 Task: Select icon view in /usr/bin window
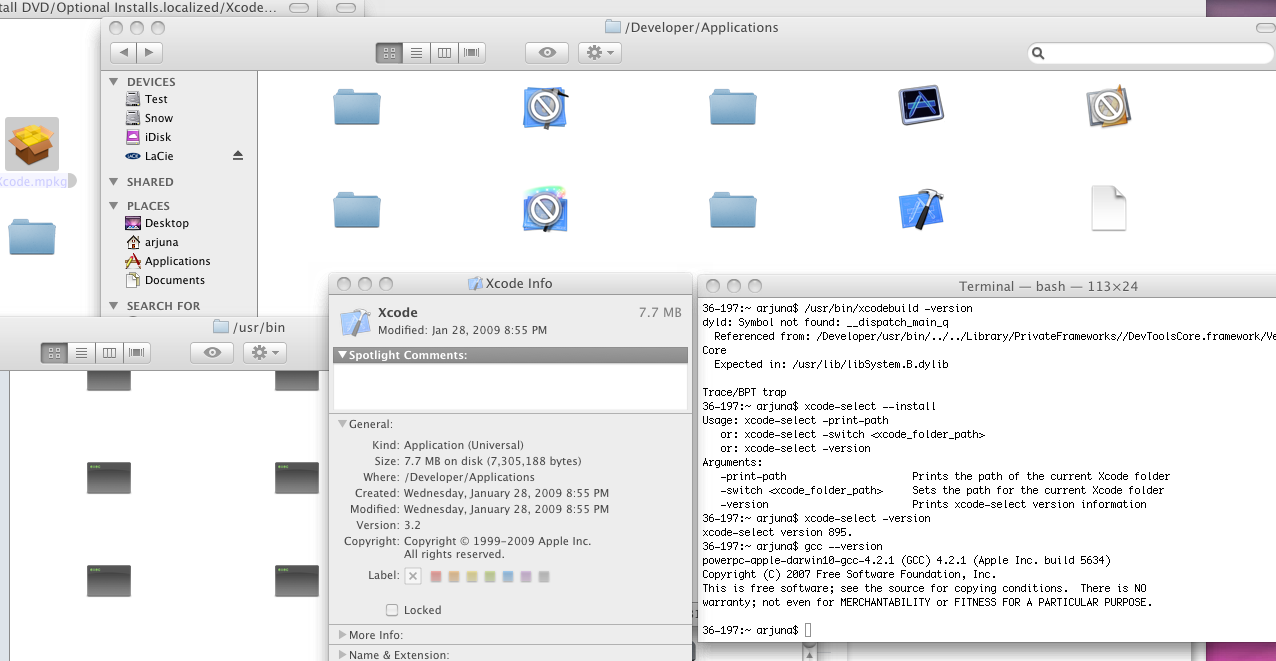coord(55,353)
